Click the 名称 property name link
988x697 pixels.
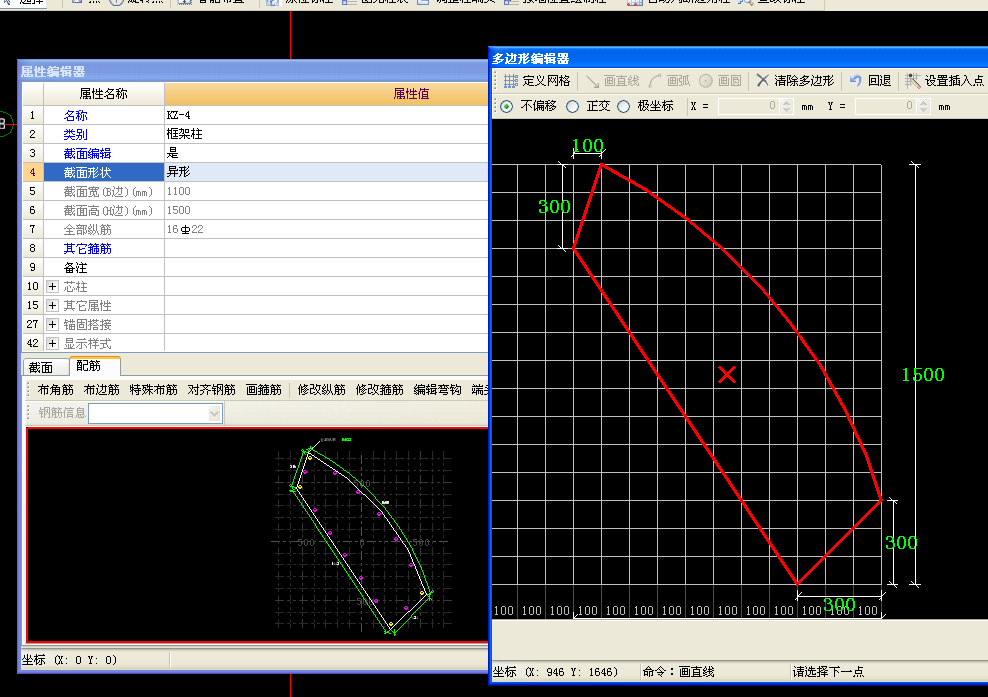click(75, 116)
